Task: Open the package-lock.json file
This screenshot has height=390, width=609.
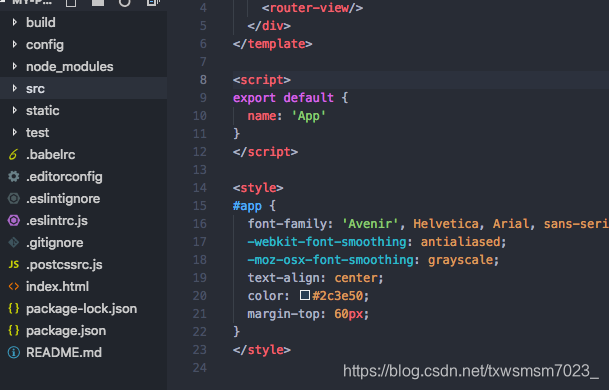Action: pos(82,309)
